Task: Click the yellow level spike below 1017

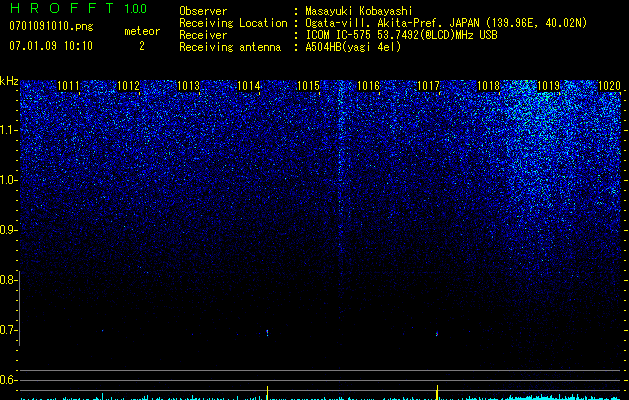Action: click(437, 392)
